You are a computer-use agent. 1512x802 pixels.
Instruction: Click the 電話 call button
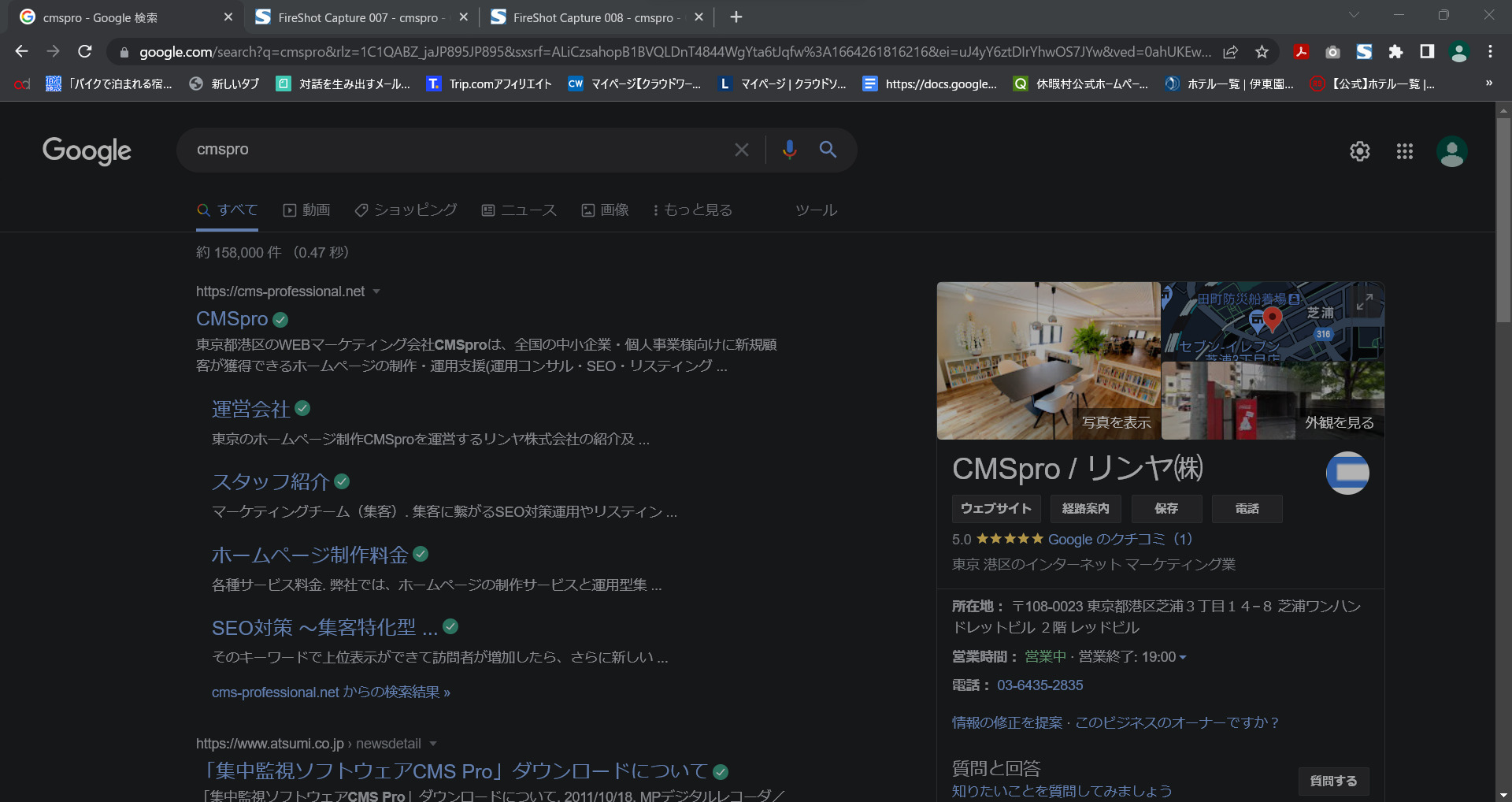(x=1247, y=509)
